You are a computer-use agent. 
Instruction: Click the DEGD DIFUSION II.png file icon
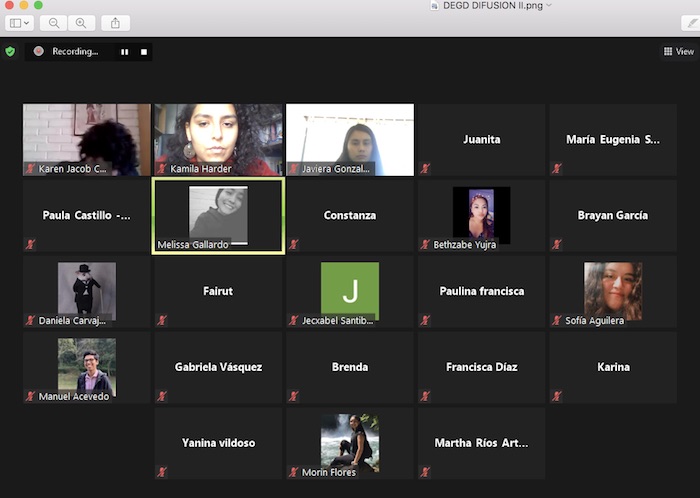[433, 5]
